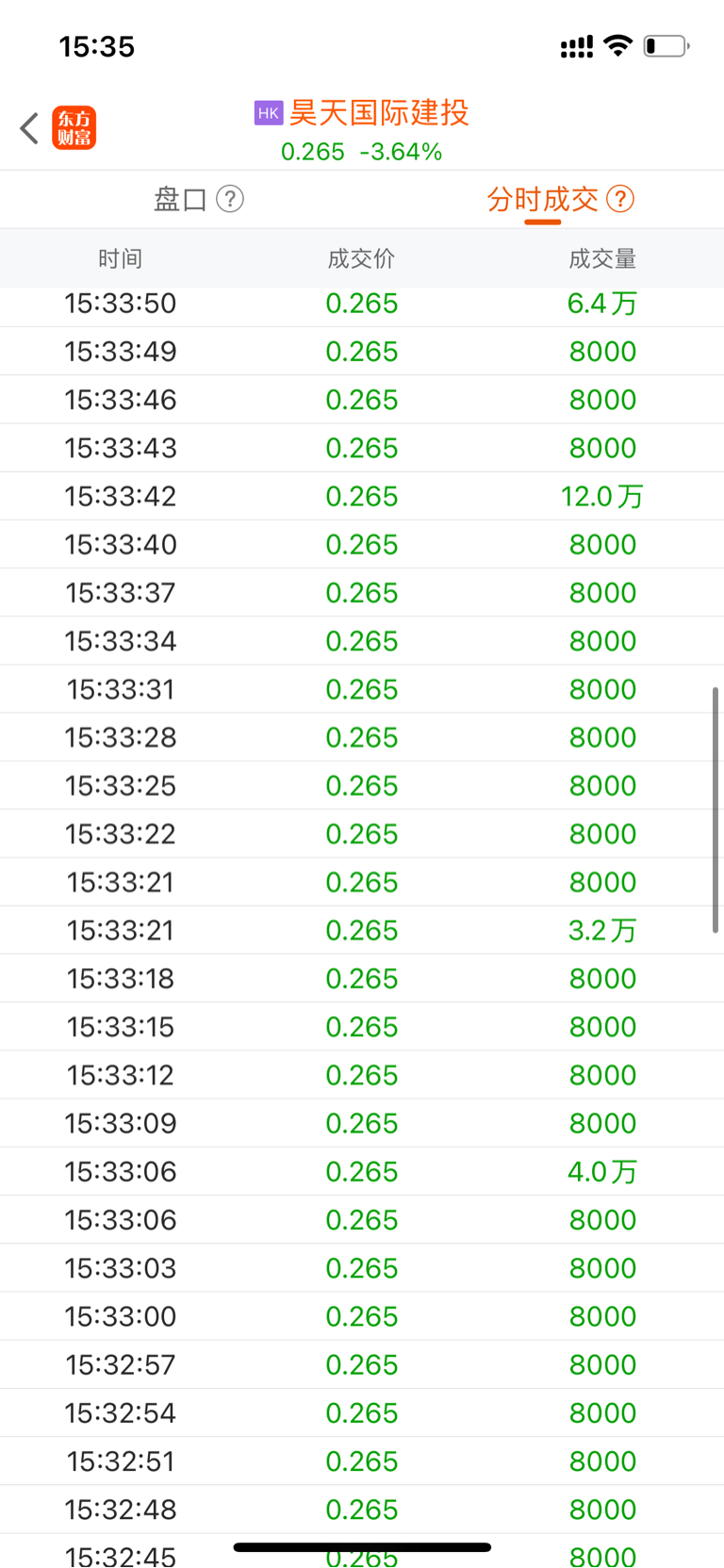The width and height of the screenshot is (724, 1568).
Task: Tap the 0.265 -3.64% price summary
Action: 362,152
